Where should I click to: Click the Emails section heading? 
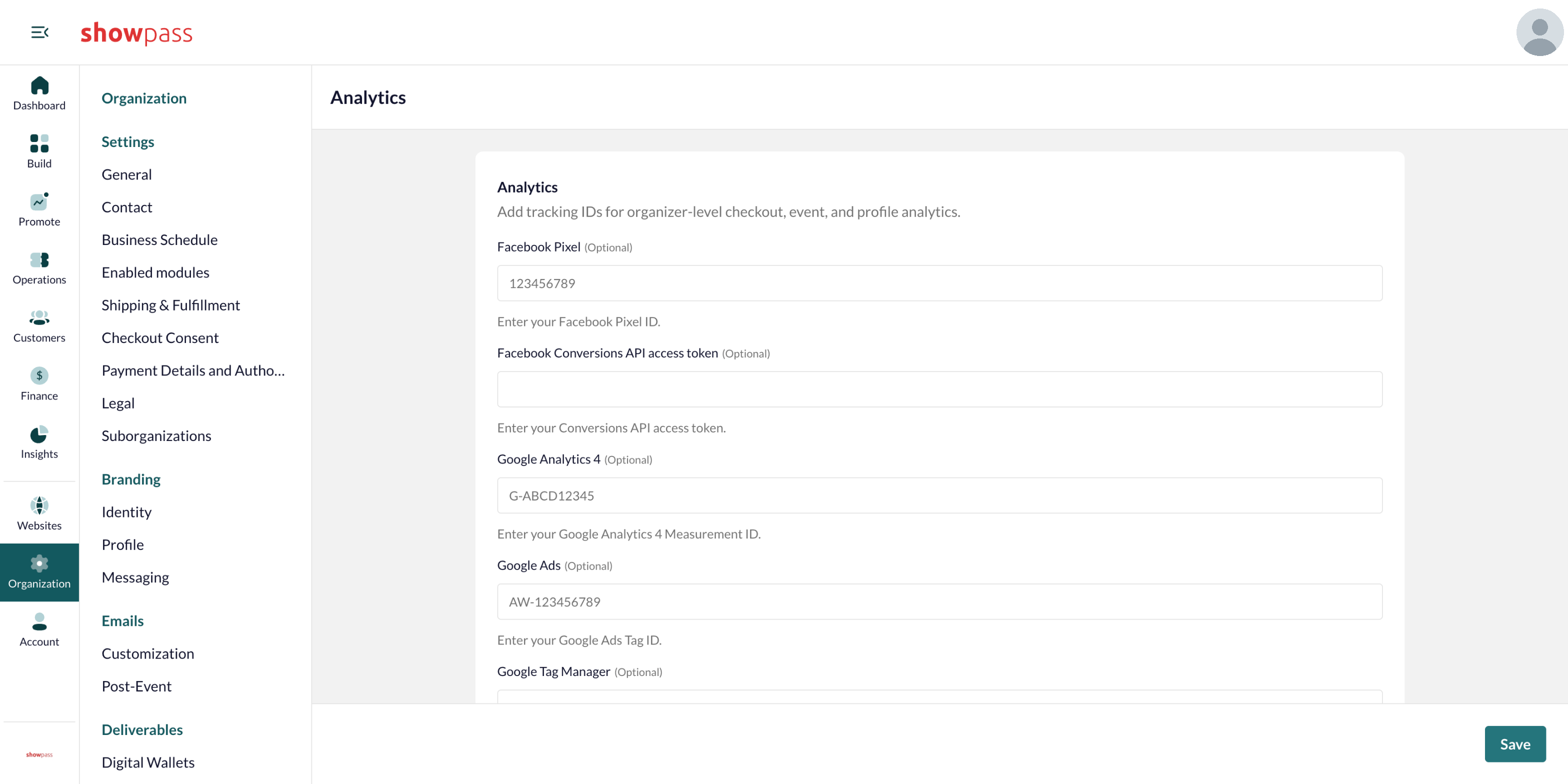click(x=122, y=620)
